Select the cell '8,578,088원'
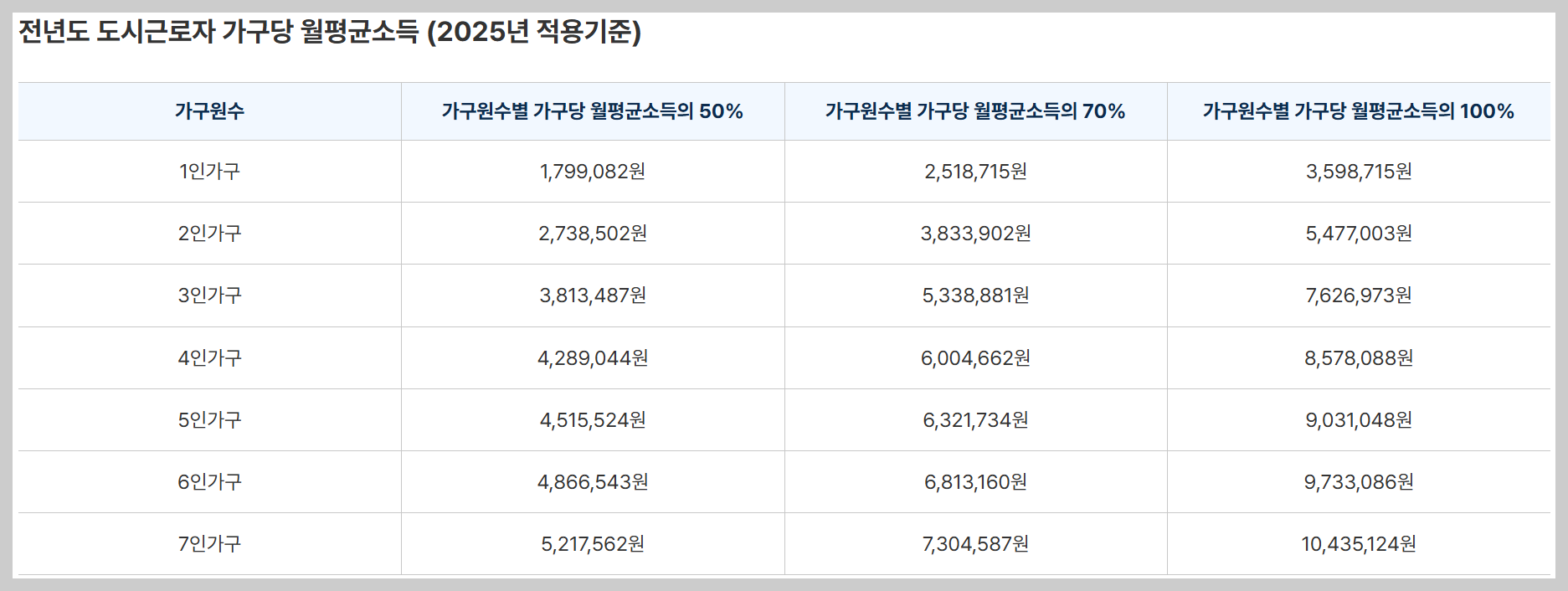 (x=1359, y=358)
